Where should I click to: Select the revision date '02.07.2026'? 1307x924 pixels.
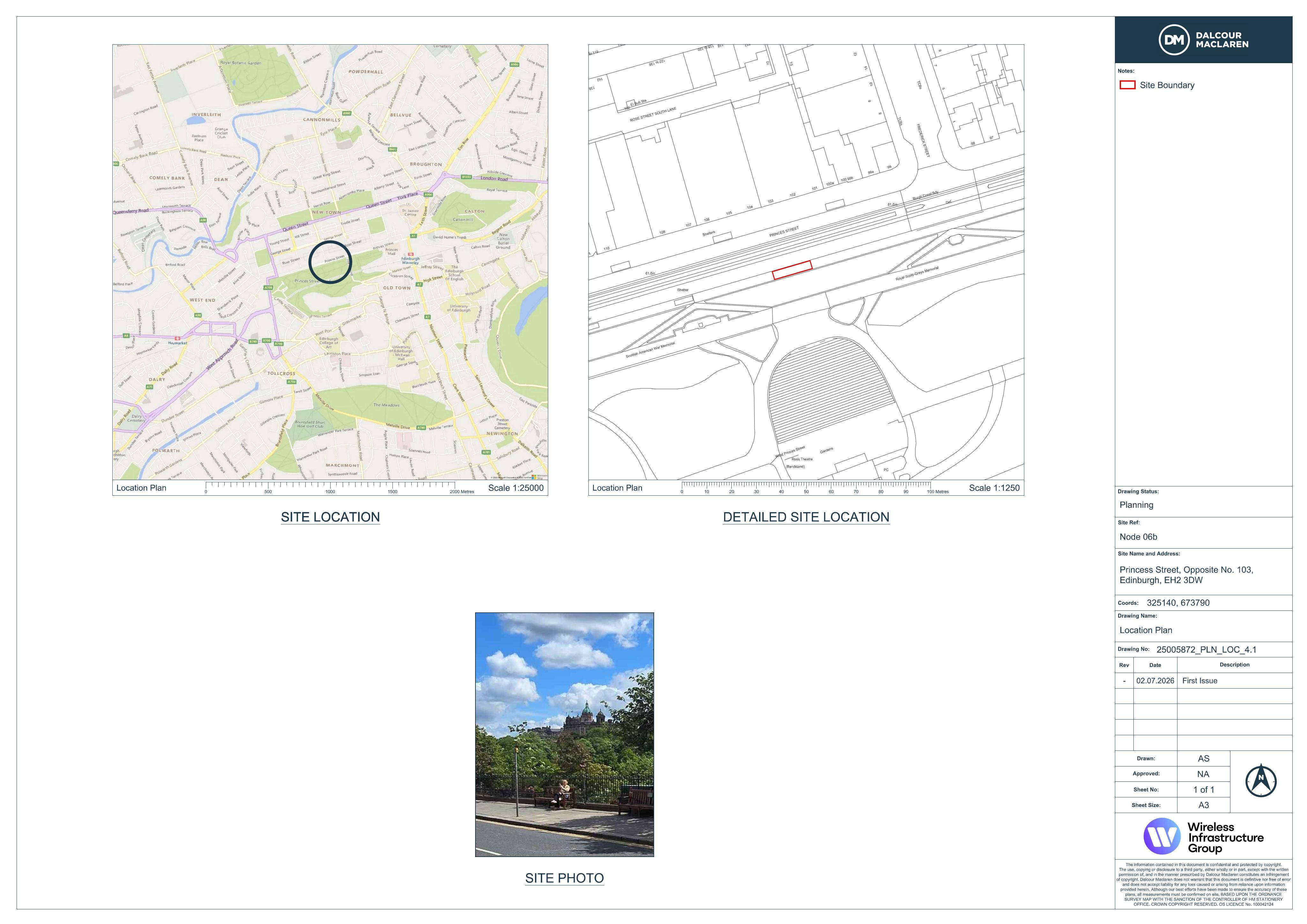click(x=1155, y=681)
